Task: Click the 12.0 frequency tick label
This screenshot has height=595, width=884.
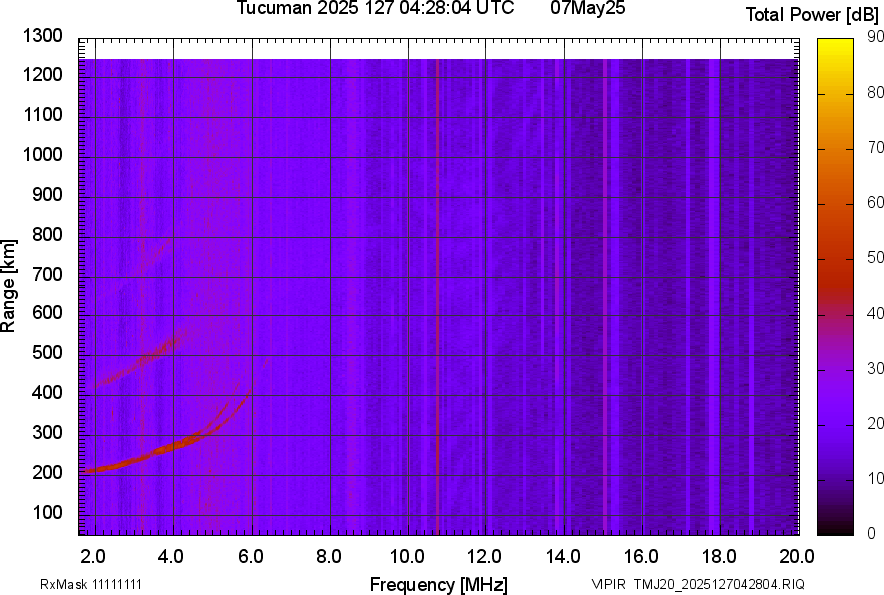Action: (x=484, y=557)
